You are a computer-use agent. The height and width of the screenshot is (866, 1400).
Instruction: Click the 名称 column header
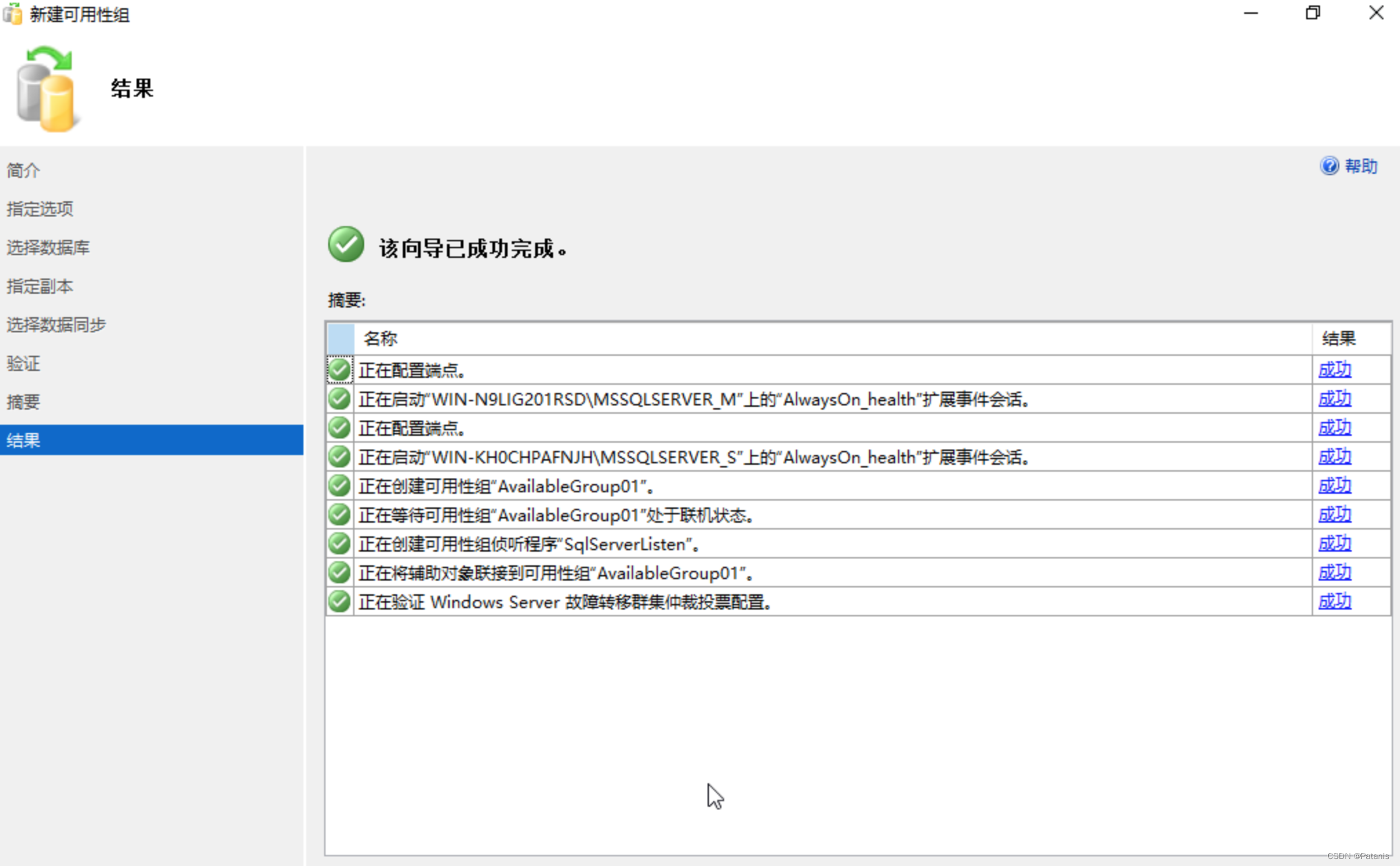[x=381, y=339]
